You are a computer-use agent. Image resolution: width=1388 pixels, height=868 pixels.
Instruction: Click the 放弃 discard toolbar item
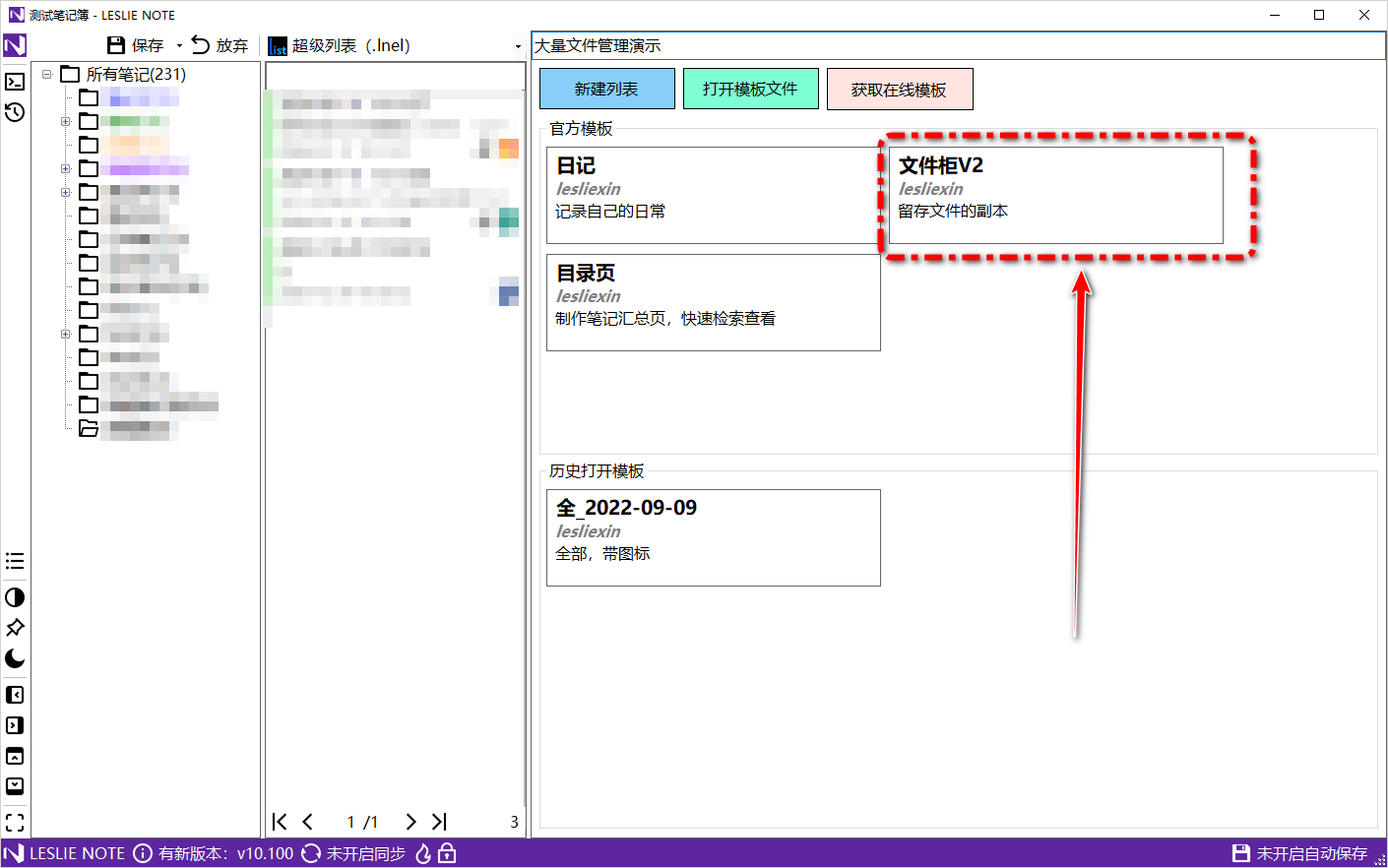[x=220, y=45]
